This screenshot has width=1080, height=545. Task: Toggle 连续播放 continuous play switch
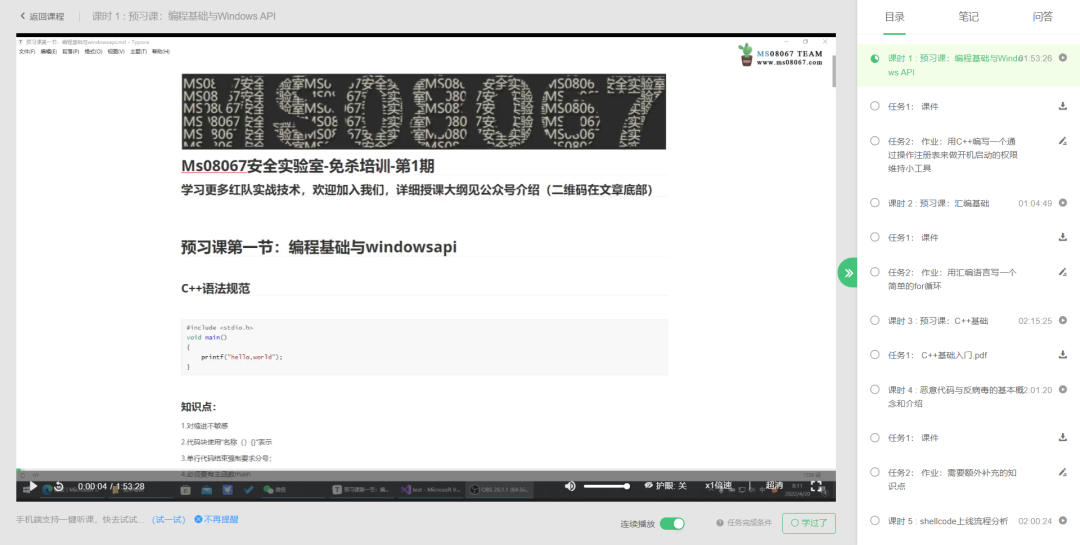coord(672,524)
